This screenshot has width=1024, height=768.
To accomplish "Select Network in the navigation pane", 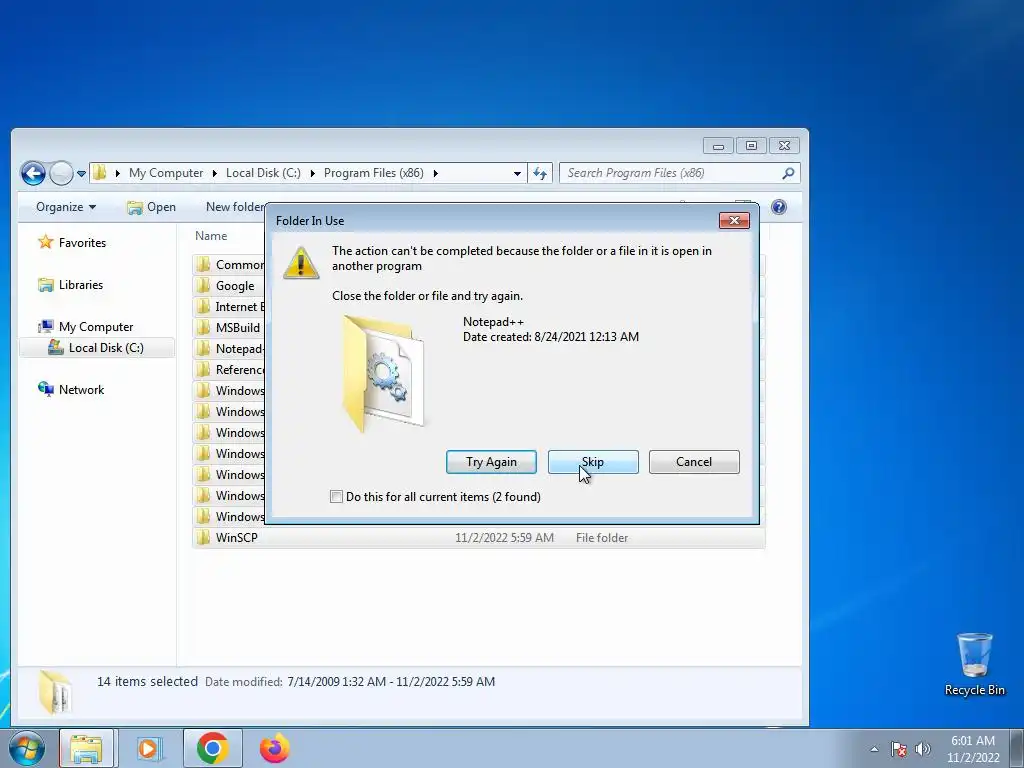I will click(82, 390).
